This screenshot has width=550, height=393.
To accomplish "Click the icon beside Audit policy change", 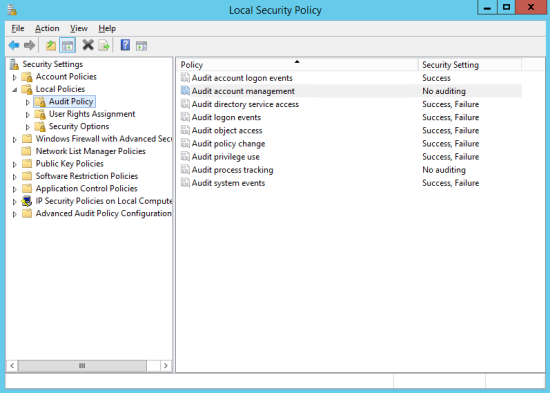I will pos(185,143).
